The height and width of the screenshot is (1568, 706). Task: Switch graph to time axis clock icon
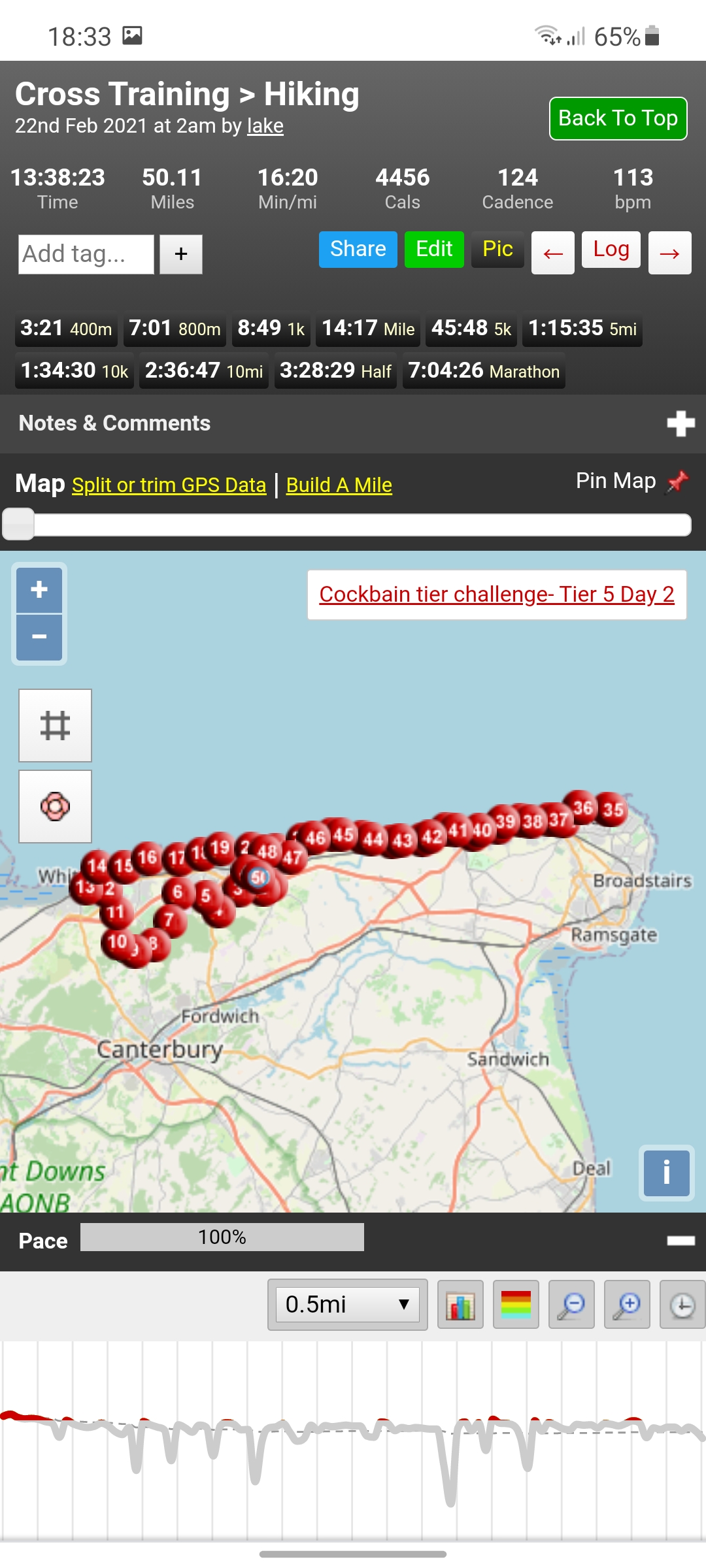coord(682,1305)
